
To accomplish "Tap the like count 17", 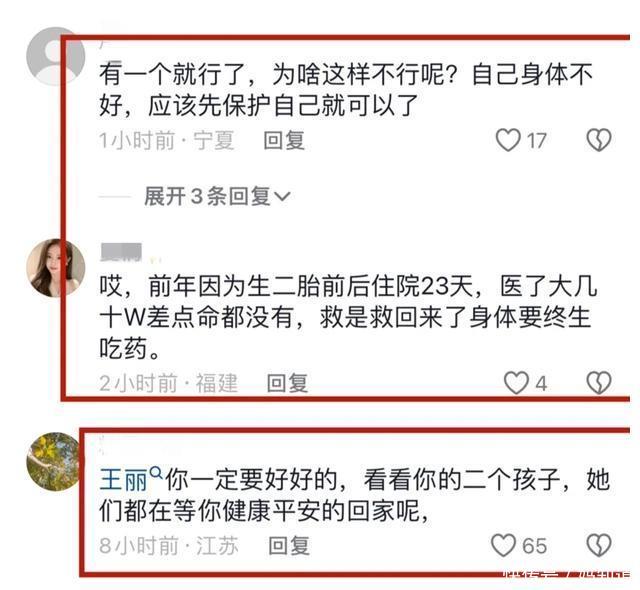I will coord(536,141).
